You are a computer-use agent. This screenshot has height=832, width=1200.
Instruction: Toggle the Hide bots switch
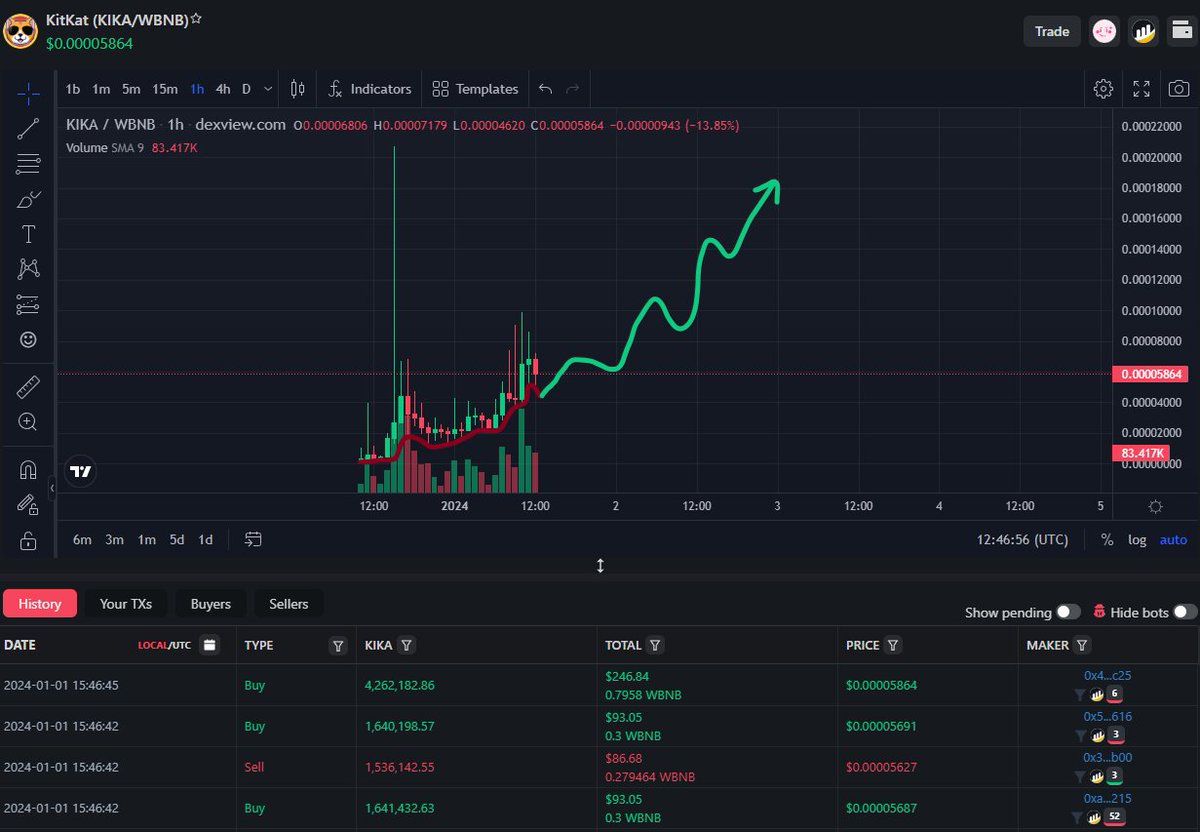click(1185, 612)
